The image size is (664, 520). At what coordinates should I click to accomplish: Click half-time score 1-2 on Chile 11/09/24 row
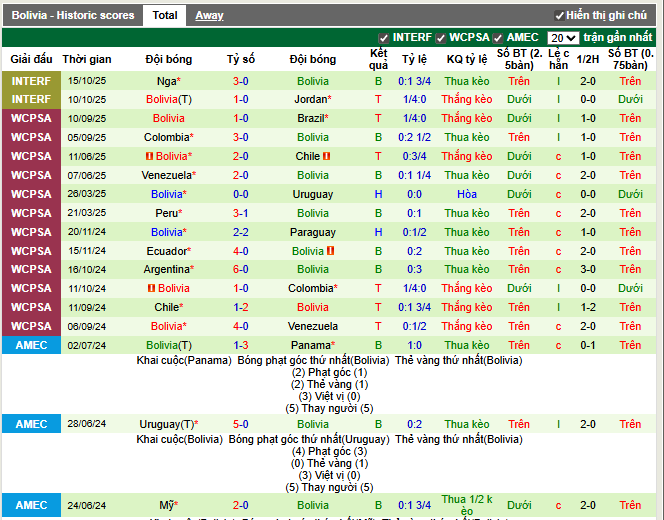(x=588, y=307)
